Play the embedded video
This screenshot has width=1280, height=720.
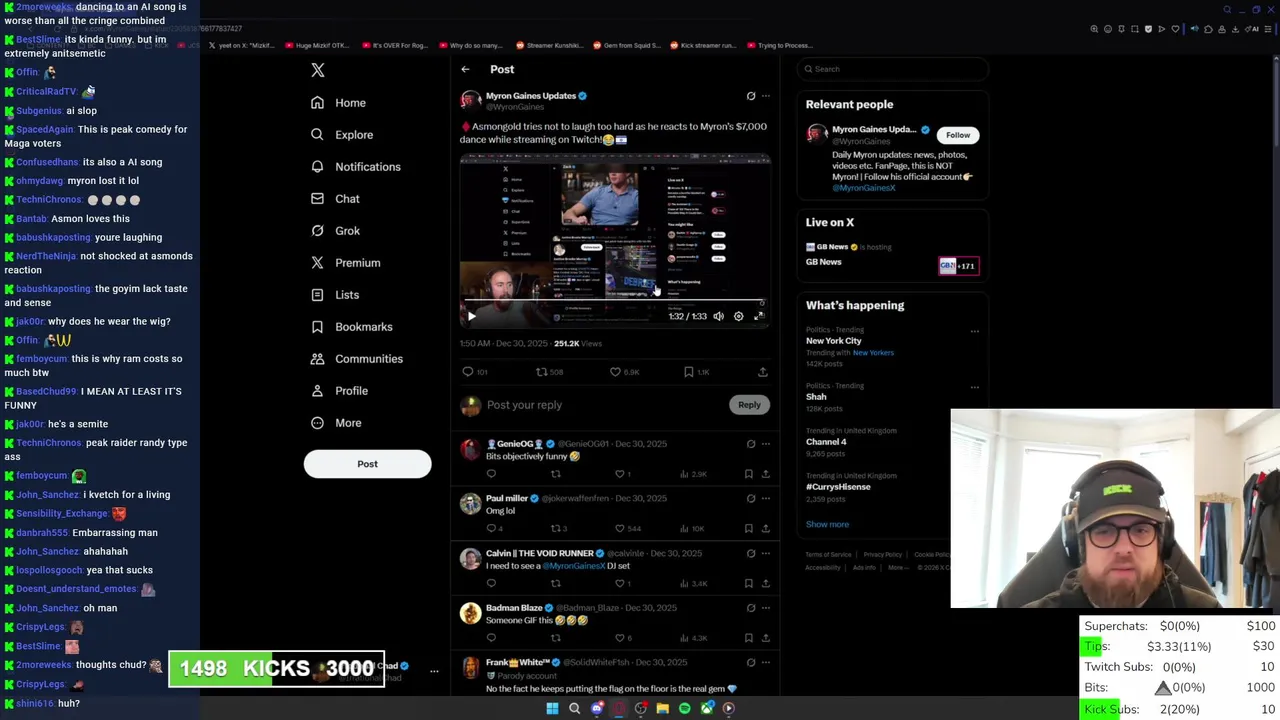coord(471,316)
